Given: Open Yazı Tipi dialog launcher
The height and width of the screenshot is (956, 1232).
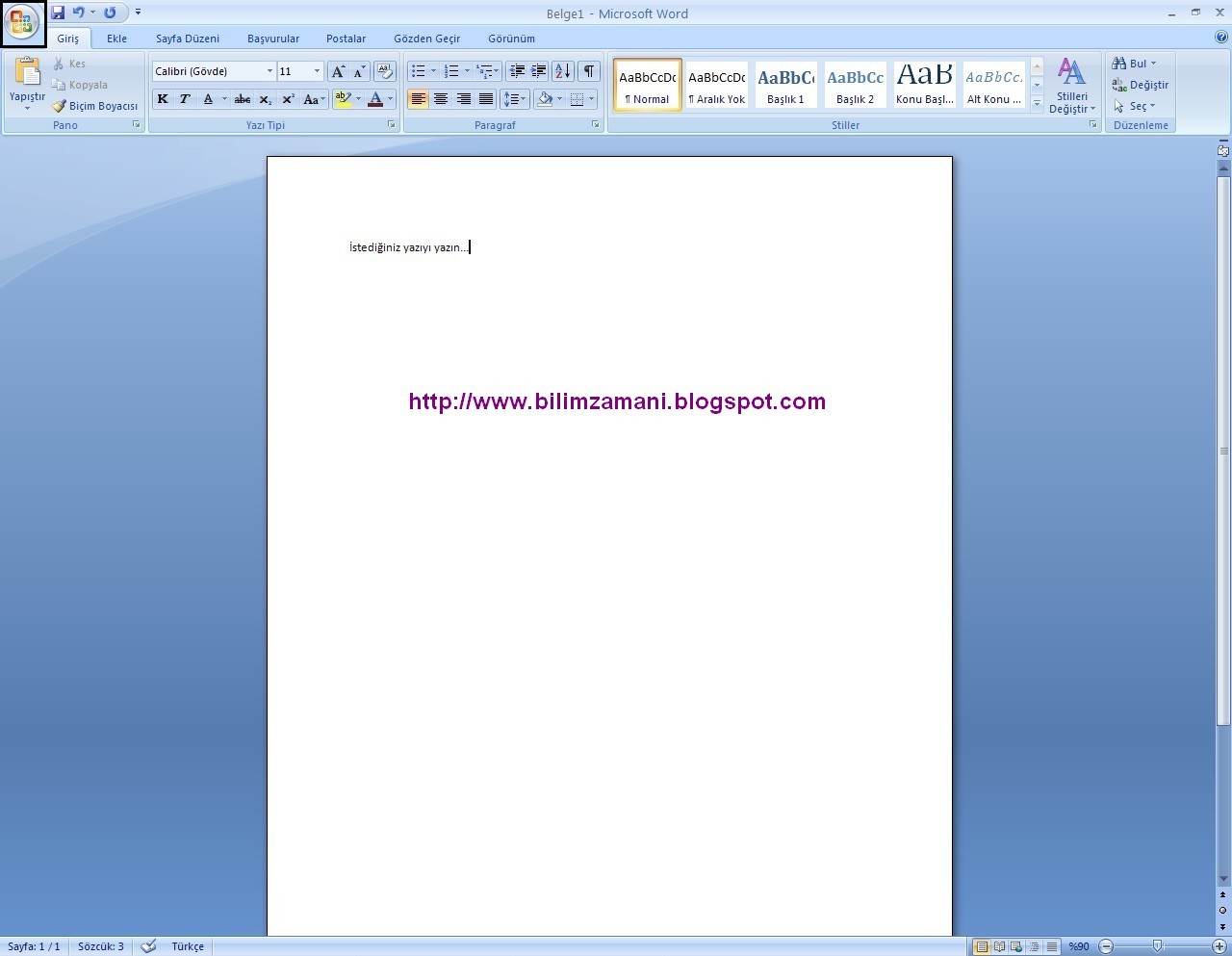Looking at the screenshot, I should click(x=392, y=125).
